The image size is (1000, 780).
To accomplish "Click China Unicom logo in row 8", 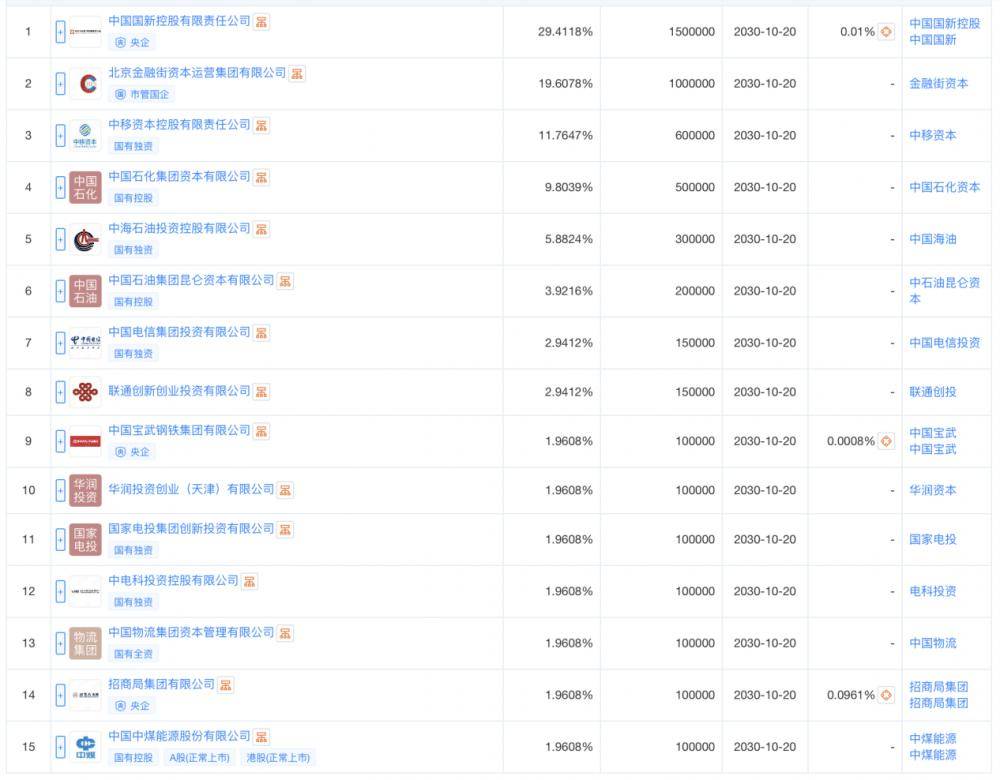I will coord(86,391).
